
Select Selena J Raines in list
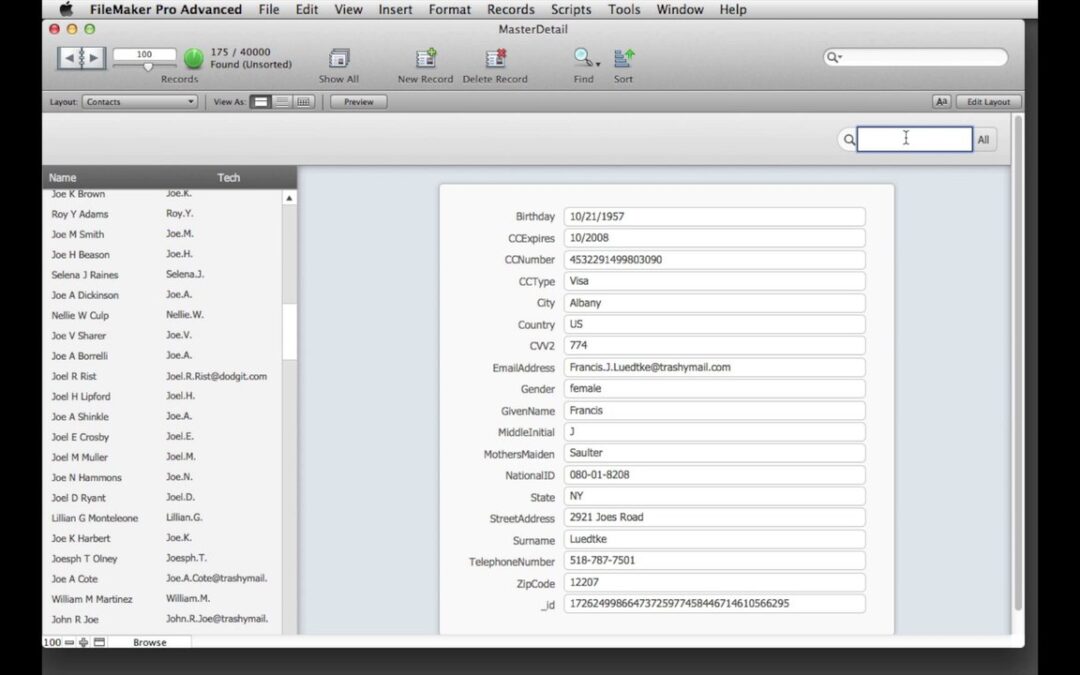point(85,275)
